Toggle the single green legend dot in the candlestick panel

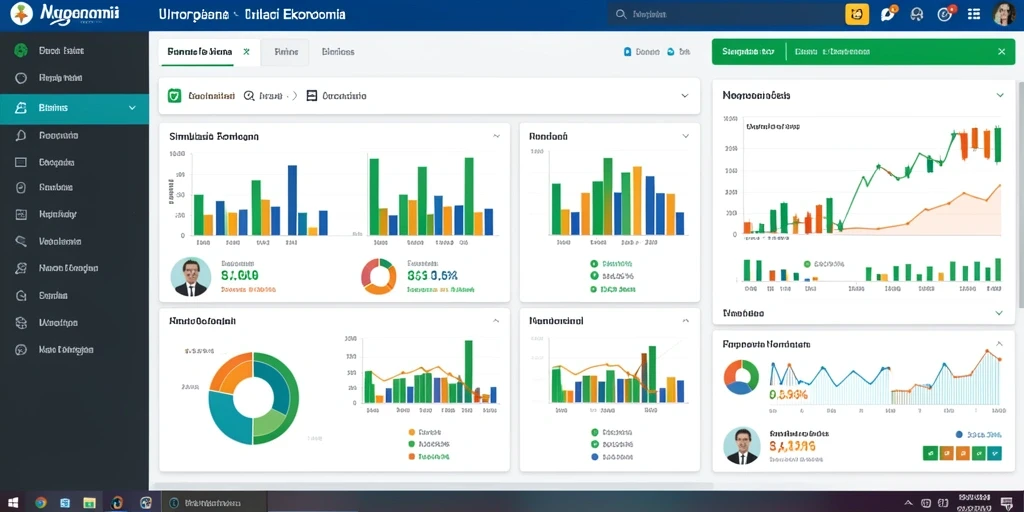tap(807, 264)
